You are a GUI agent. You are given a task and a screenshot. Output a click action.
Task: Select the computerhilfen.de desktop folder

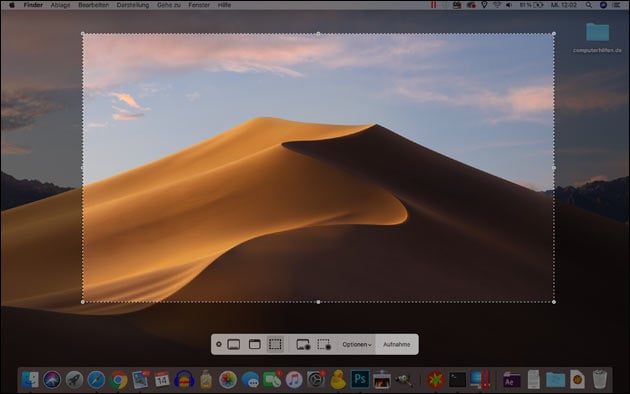tap(597, 38)
